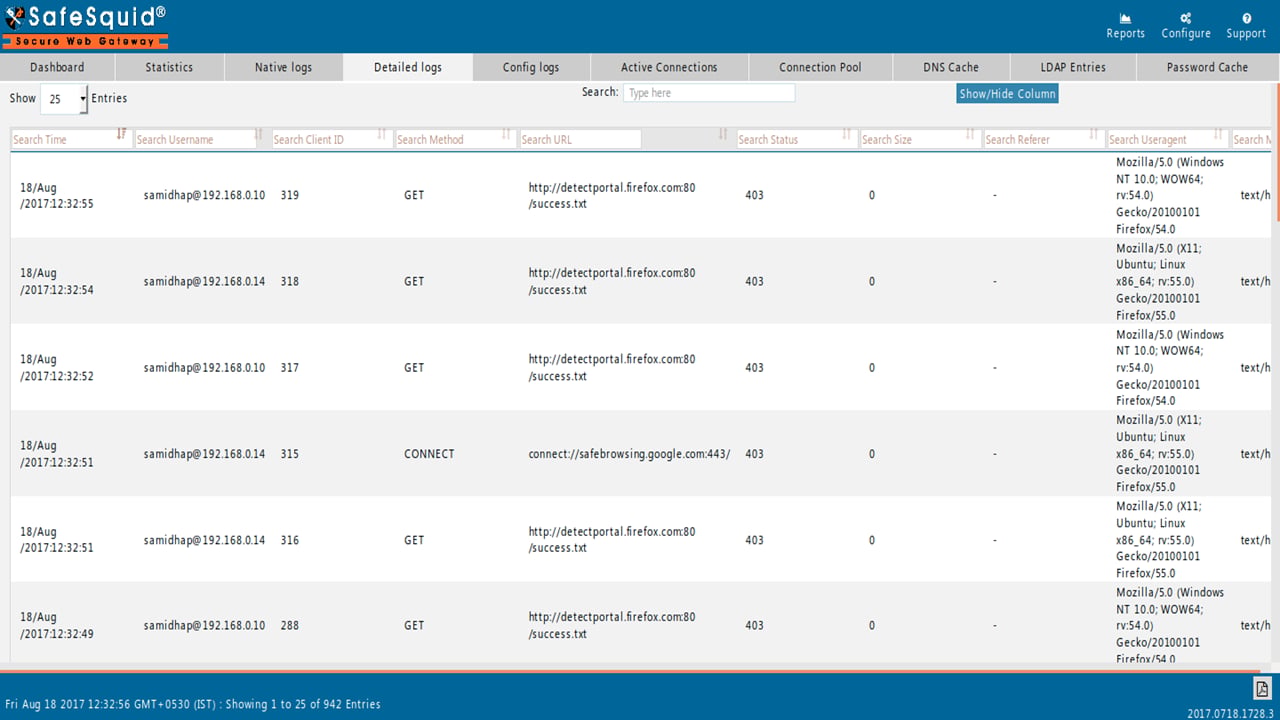This screenshot has height=720, width=1280.
Task: Sort by the Client ID column arrows
Action: (x=383, y=135)
